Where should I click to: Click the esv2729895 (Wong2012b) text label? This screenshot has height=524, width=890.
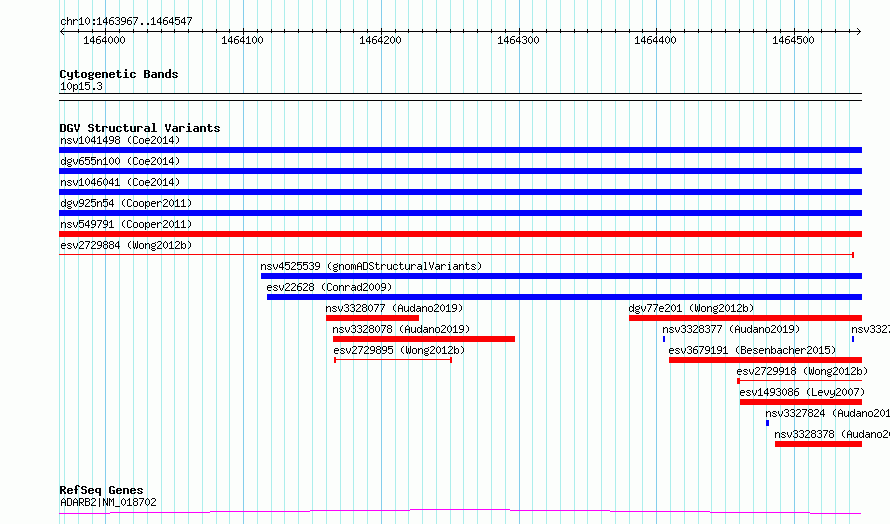399,350
